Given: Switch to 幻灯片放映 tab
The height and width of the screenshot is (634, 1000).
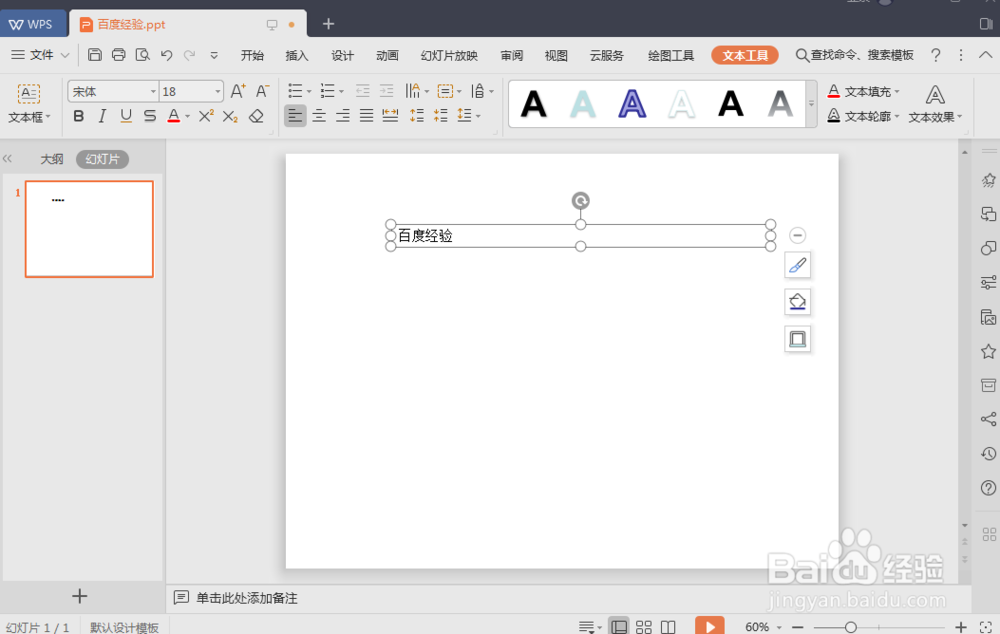Looking at the screenshot, I should [449, 55].
